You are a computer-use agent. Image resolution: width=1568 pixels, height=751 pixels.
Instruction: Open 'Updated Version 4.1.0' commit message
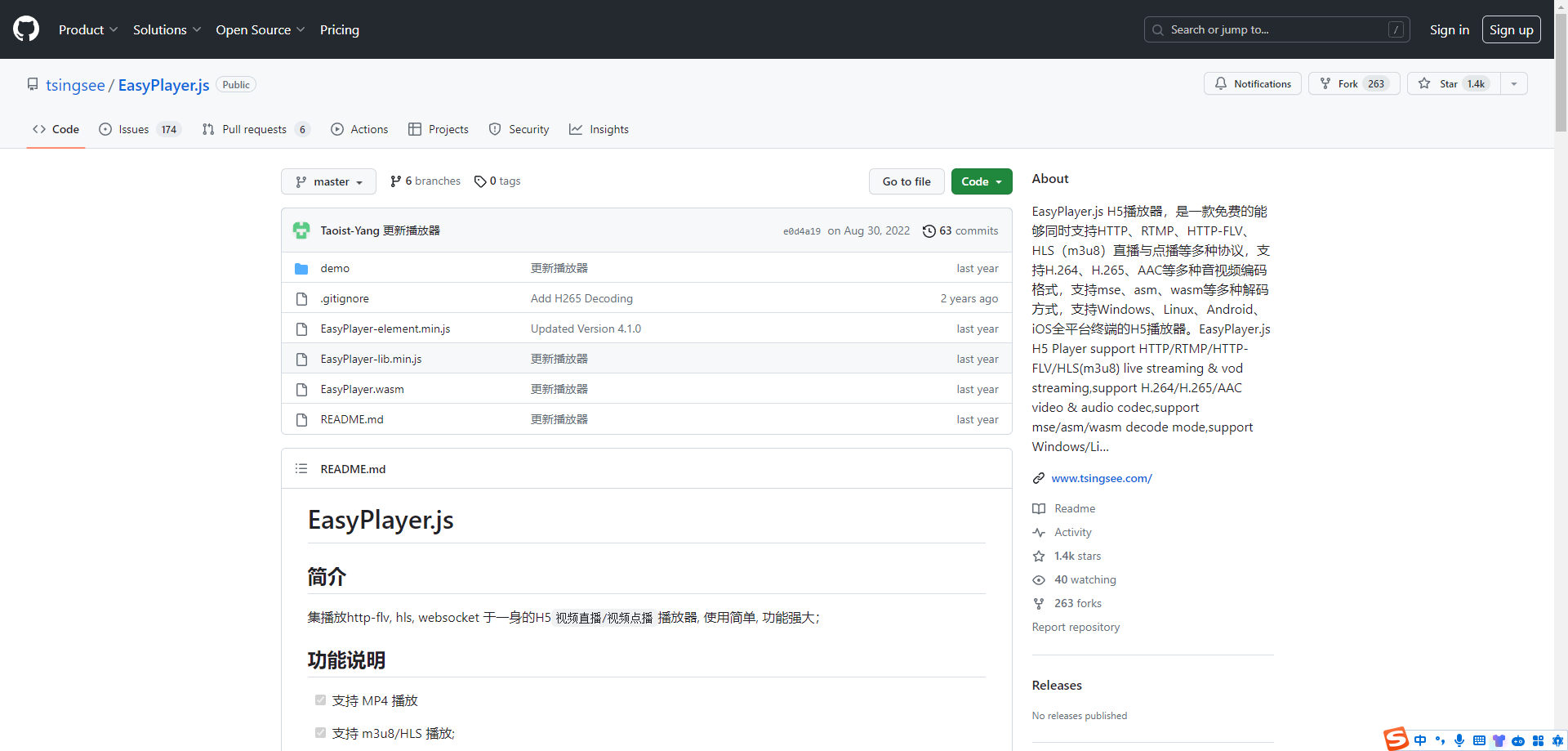586,329
